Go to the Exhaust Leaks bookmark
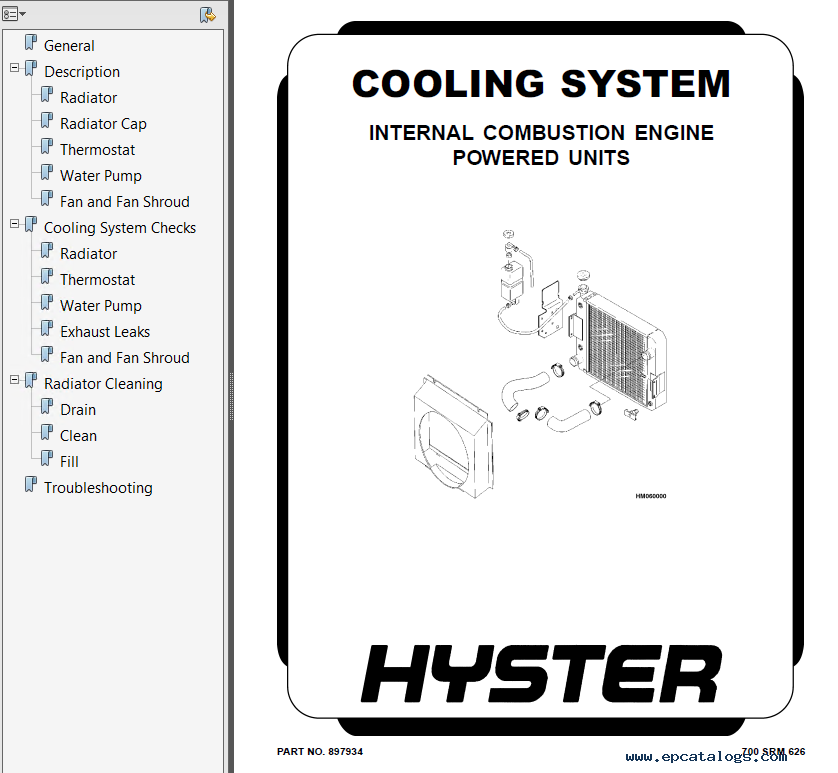The image size is (838, 773). tap(105, 332)
